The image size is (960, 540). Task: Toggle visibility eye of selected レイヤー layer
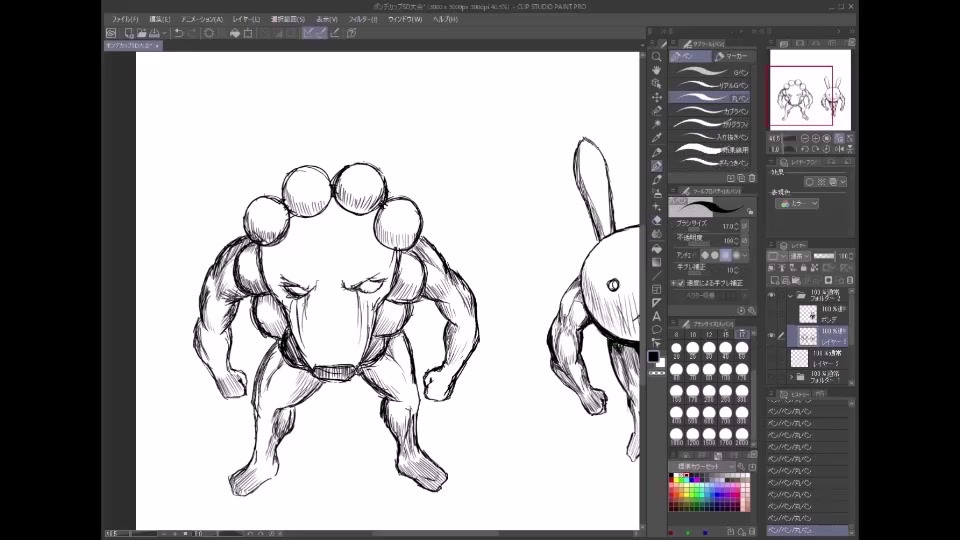[771, 336]
